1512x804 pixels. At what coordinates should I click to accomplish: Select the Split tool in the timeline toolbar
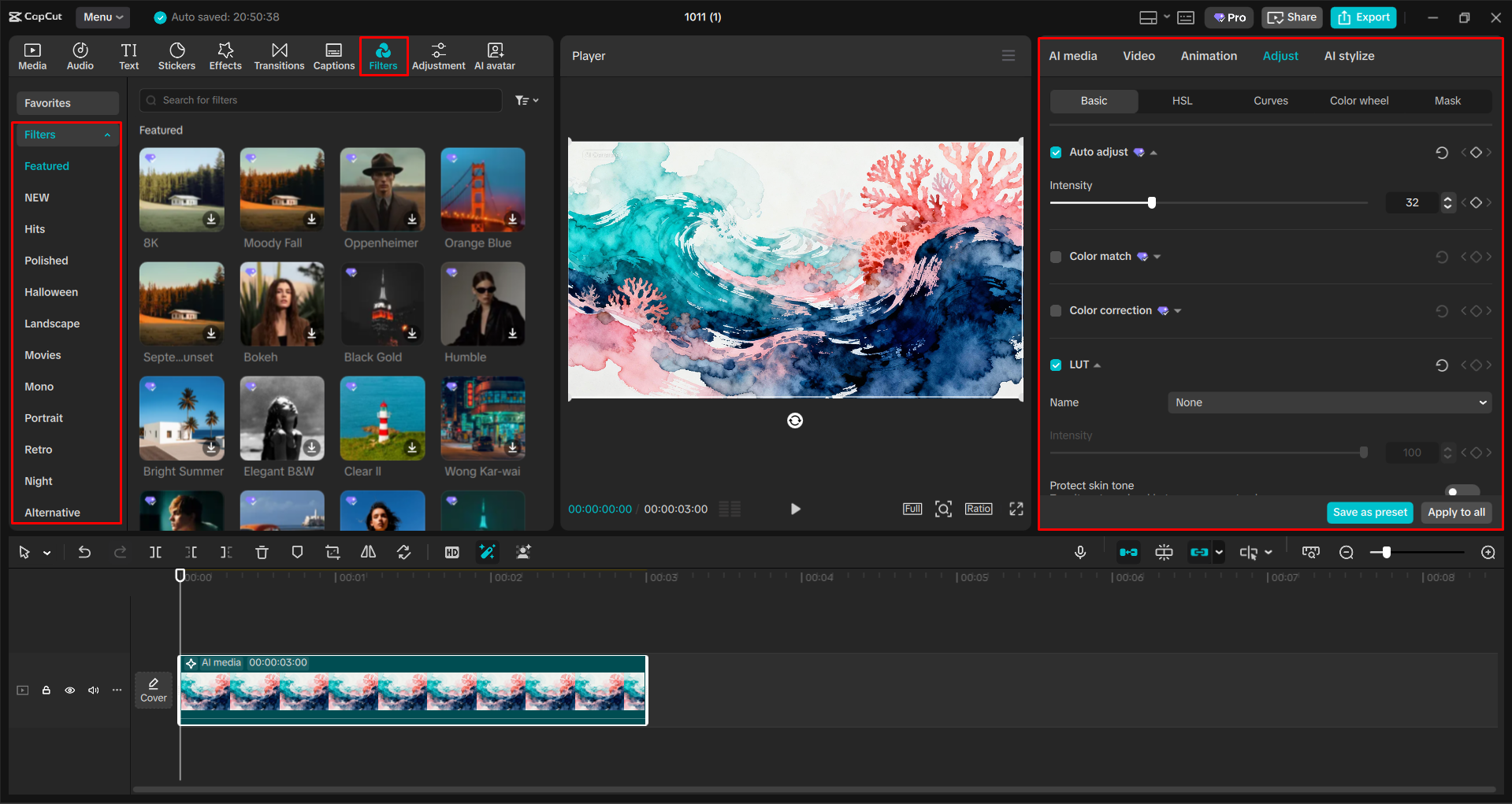[155, 552]
